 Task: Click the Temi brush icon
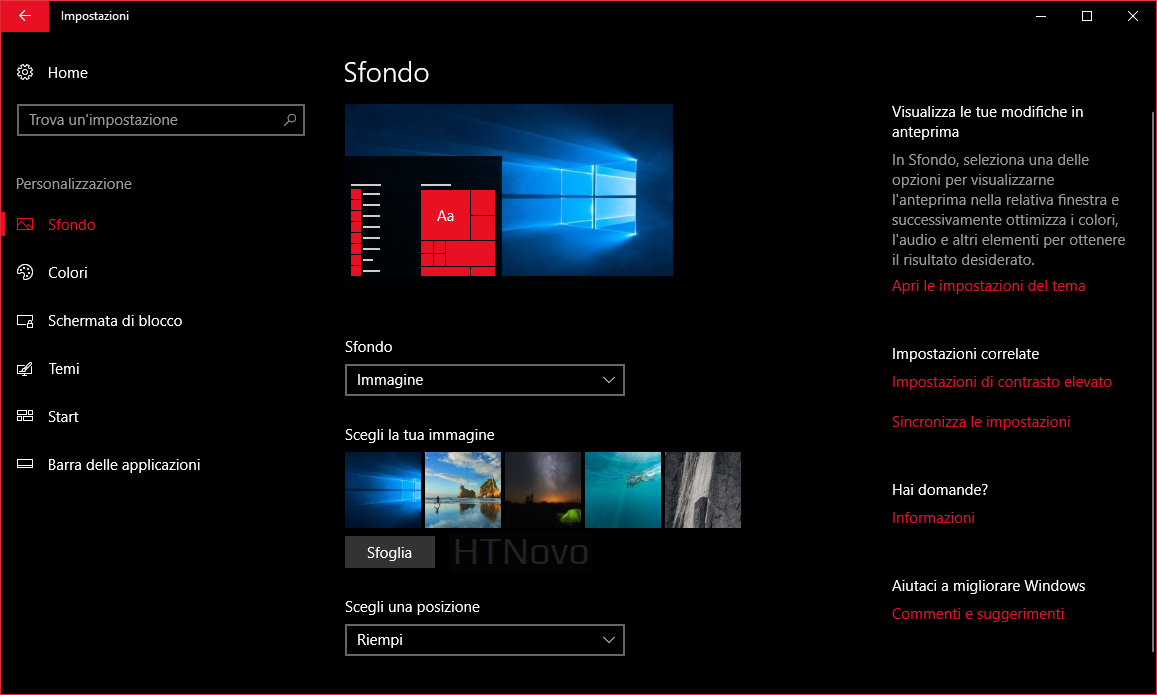tap(25, 369)
